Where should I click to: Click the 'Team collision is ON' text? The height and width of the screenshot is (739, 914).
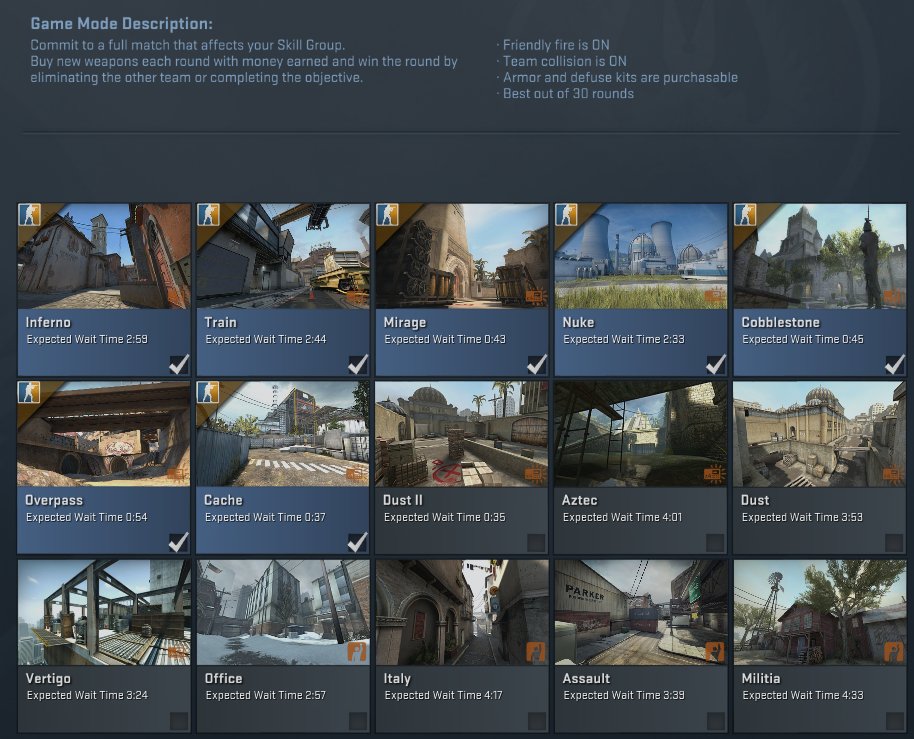565,61
